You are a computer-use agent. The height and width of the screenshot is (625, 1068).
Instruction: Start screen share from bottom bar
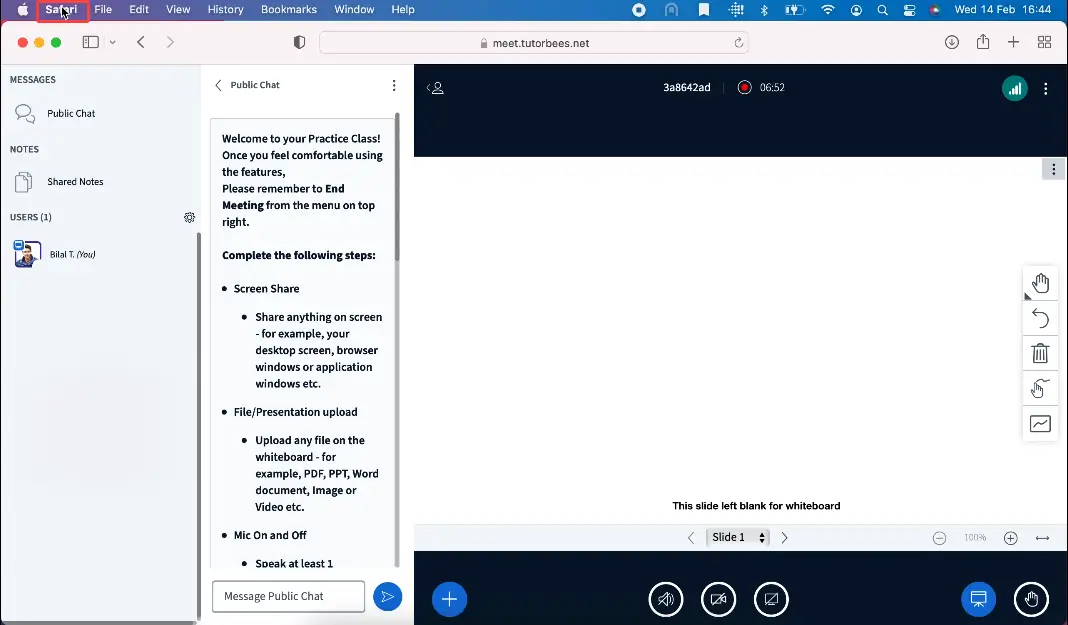point(771,599)
